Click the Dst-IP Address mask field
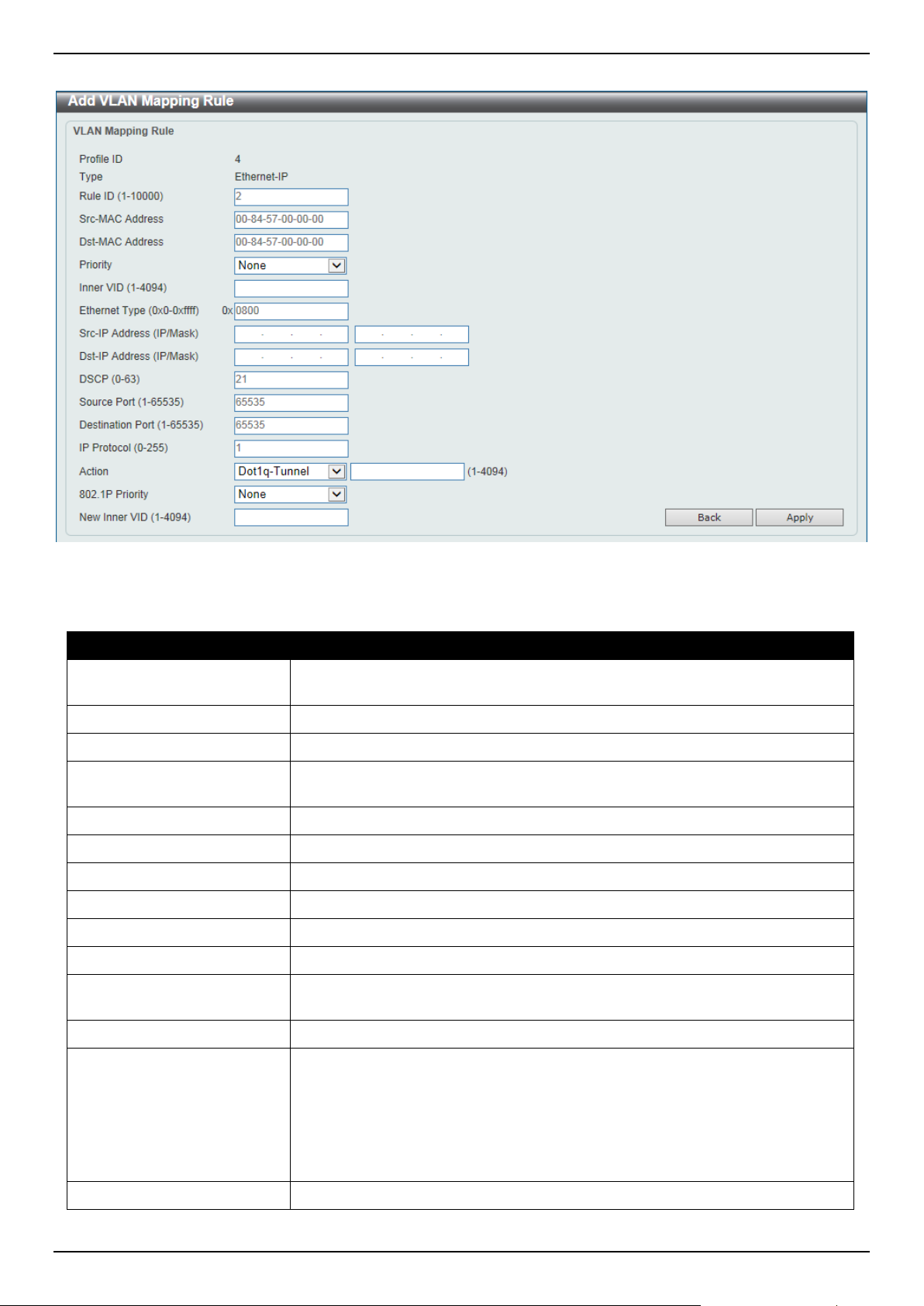Screen dimensions: 924x1306 tap(412, 357)
